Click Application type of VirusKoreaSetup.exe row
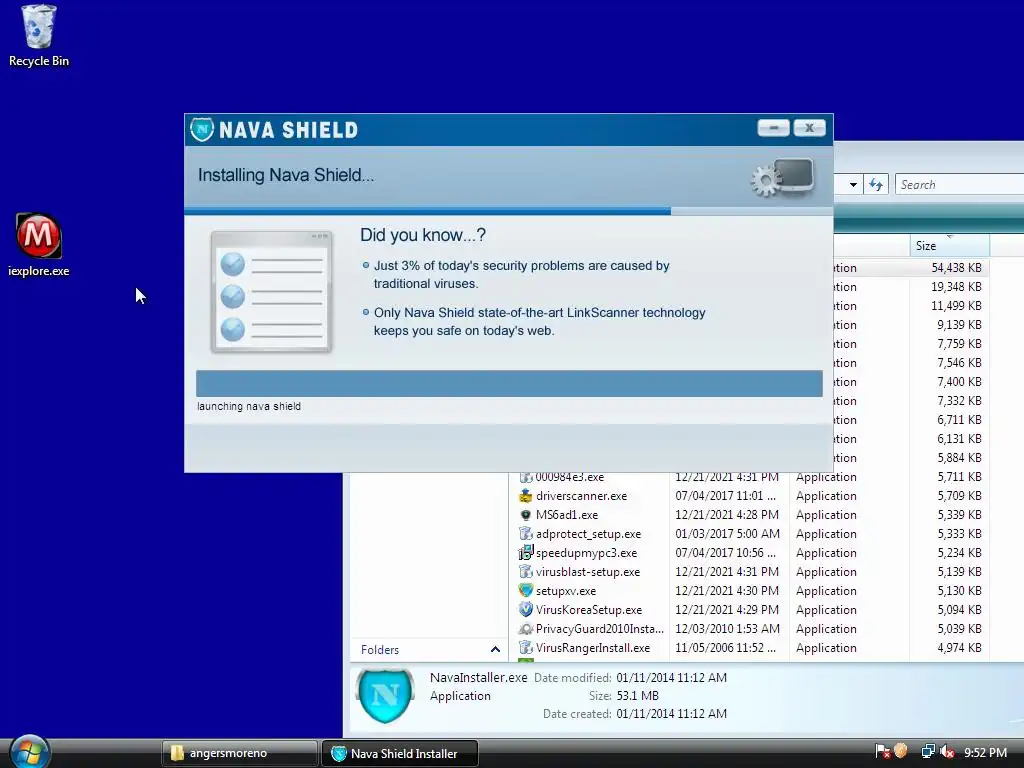 tap(826, 609)
